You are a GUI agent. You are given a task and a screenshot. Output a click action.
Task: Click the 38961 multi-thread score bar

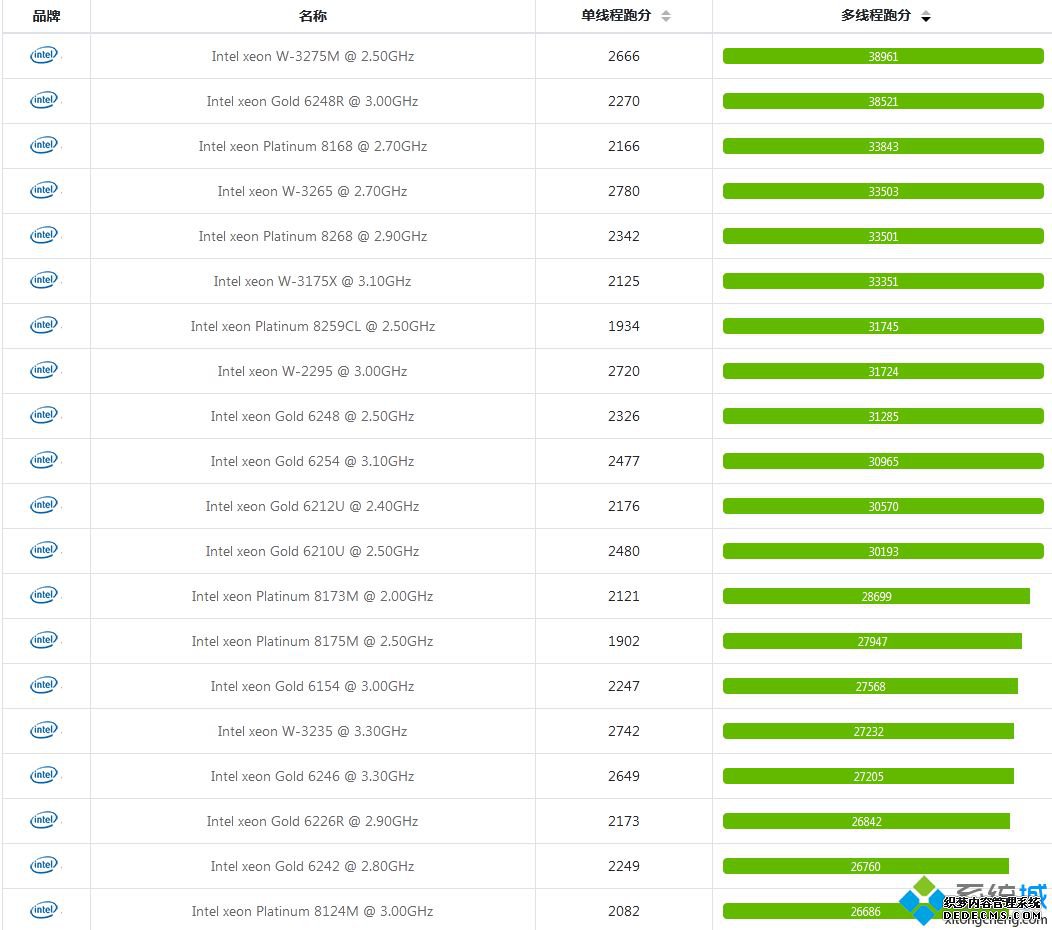click(x=883, y=56)
